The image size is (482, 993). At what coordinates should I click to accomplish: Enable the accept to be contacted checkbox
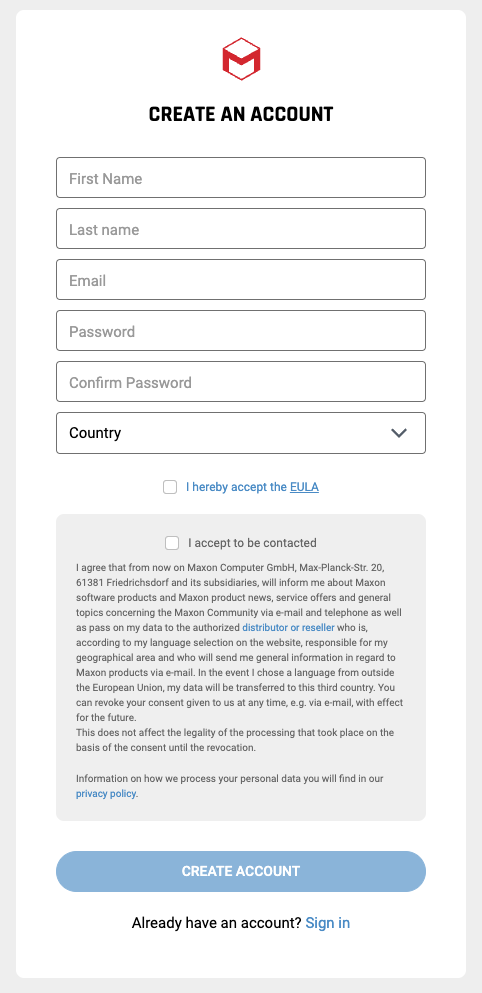[x=172, y=543]
